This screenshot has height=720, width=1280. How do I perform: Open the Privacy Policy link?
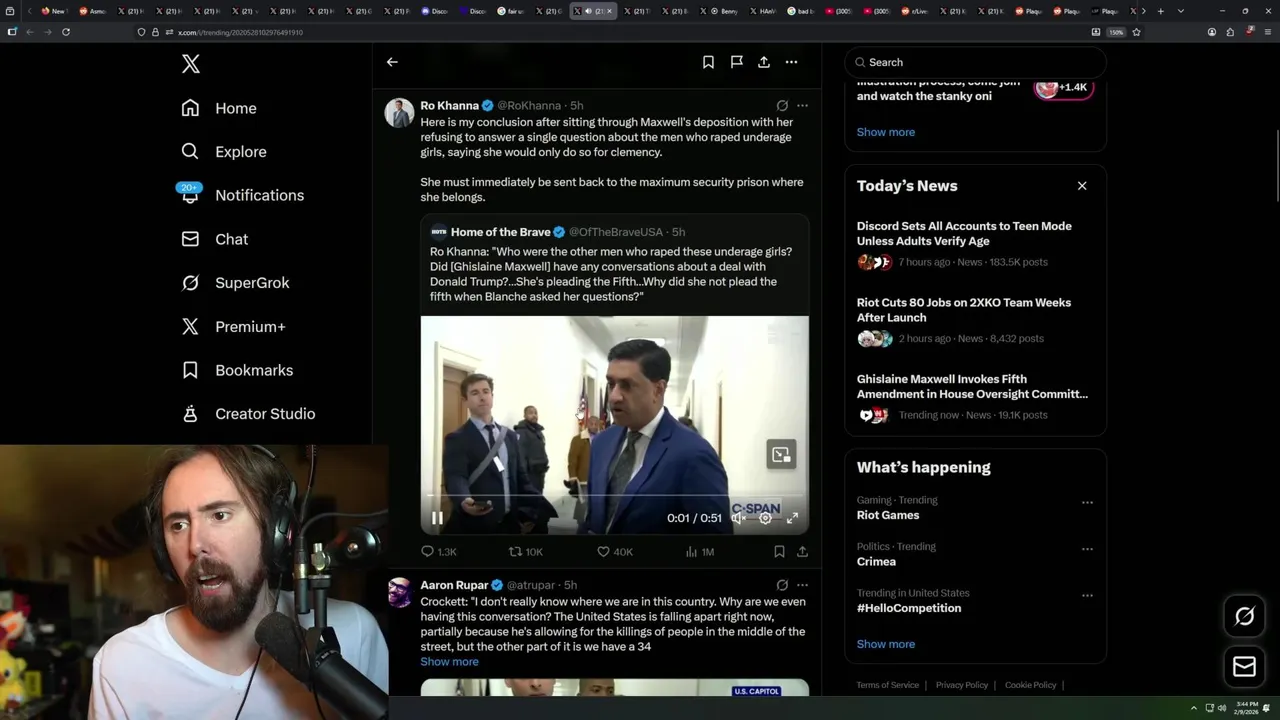click(962, 685)
